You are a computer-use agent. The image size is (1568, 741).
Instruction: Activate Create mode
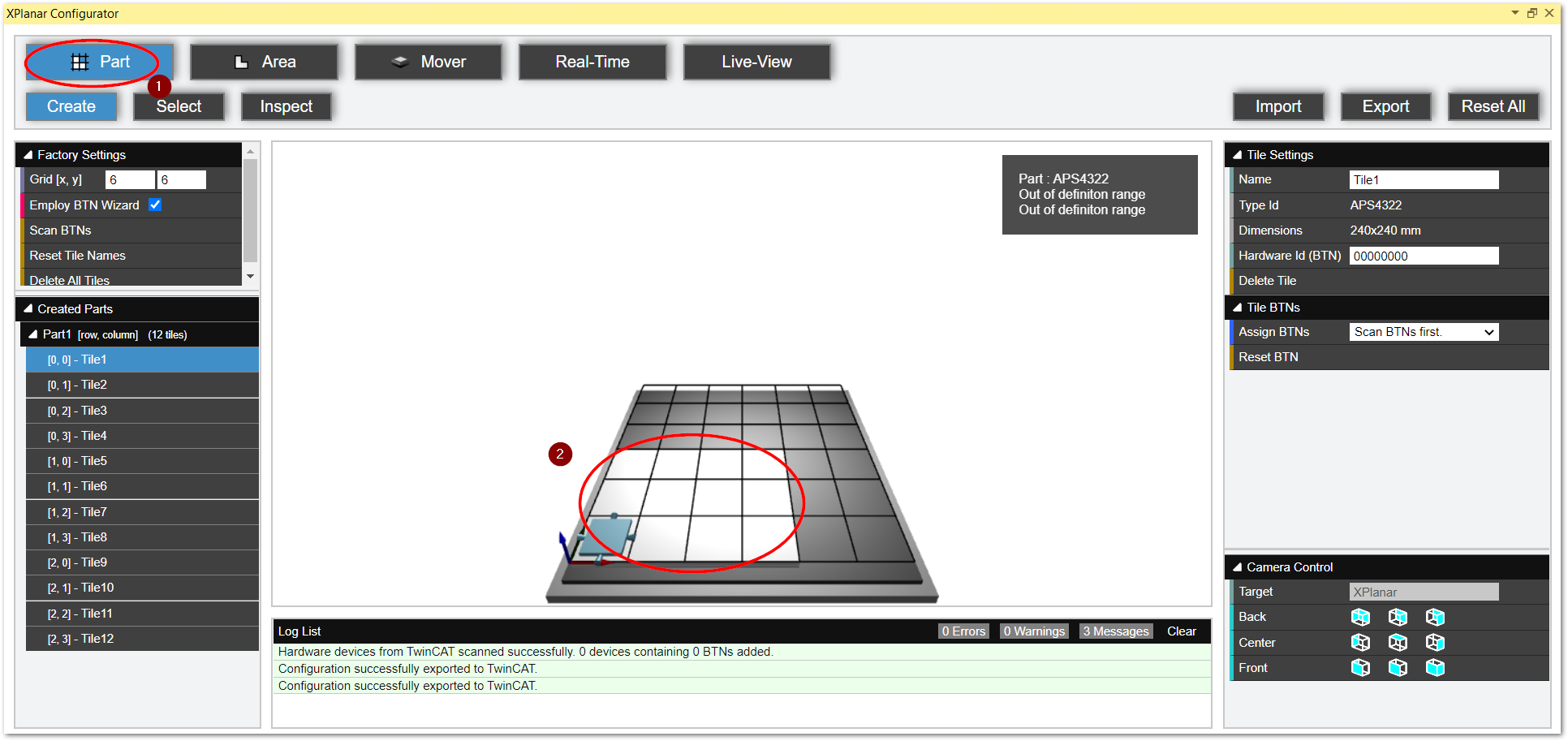click(x=71, y=106)
